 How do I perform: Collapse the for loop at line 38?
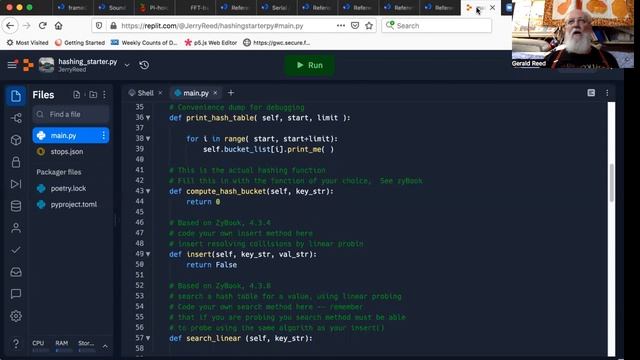(x=148, y=139)
